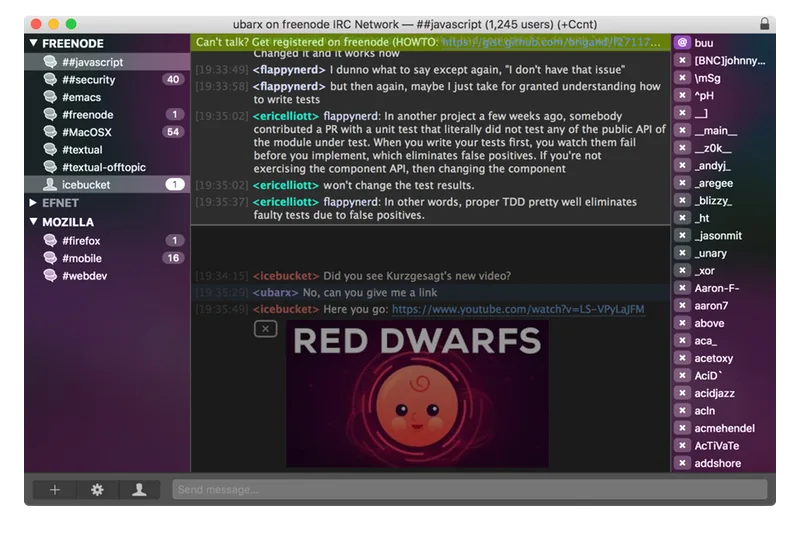
Task: Select user [BNC]johnny in the member list
Action: click(723, 60)
